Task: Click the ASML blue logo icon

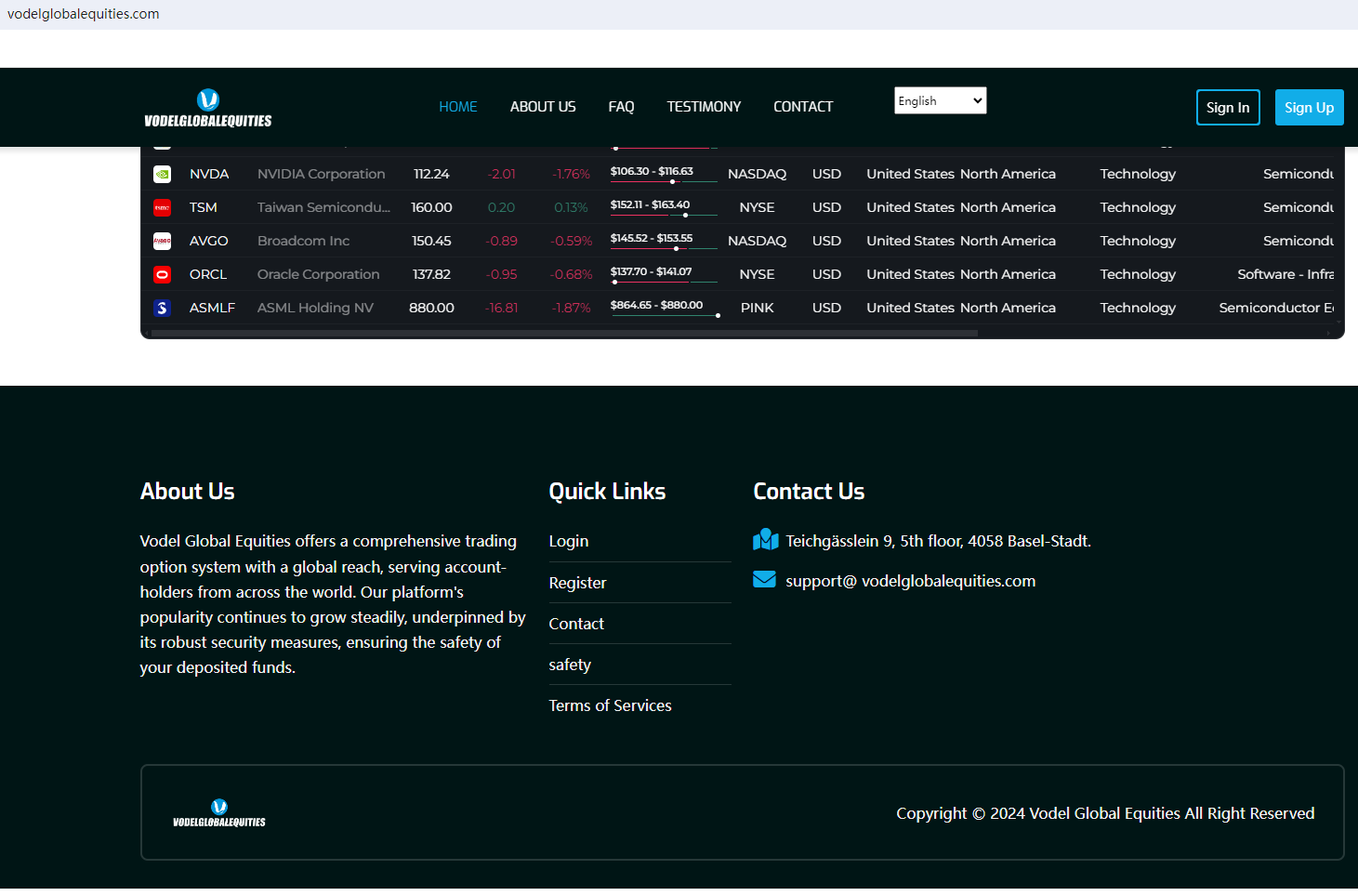Action: tap(162, 308)
